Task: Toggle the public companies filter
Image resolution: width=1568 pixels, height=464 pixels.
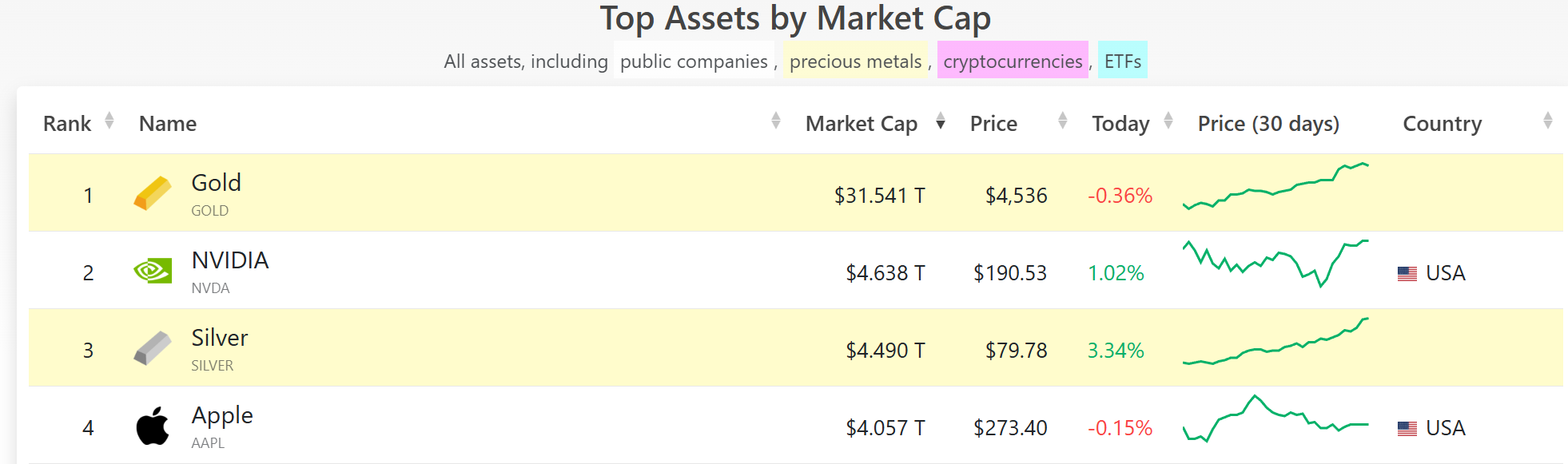Action: tap(693, 61)
